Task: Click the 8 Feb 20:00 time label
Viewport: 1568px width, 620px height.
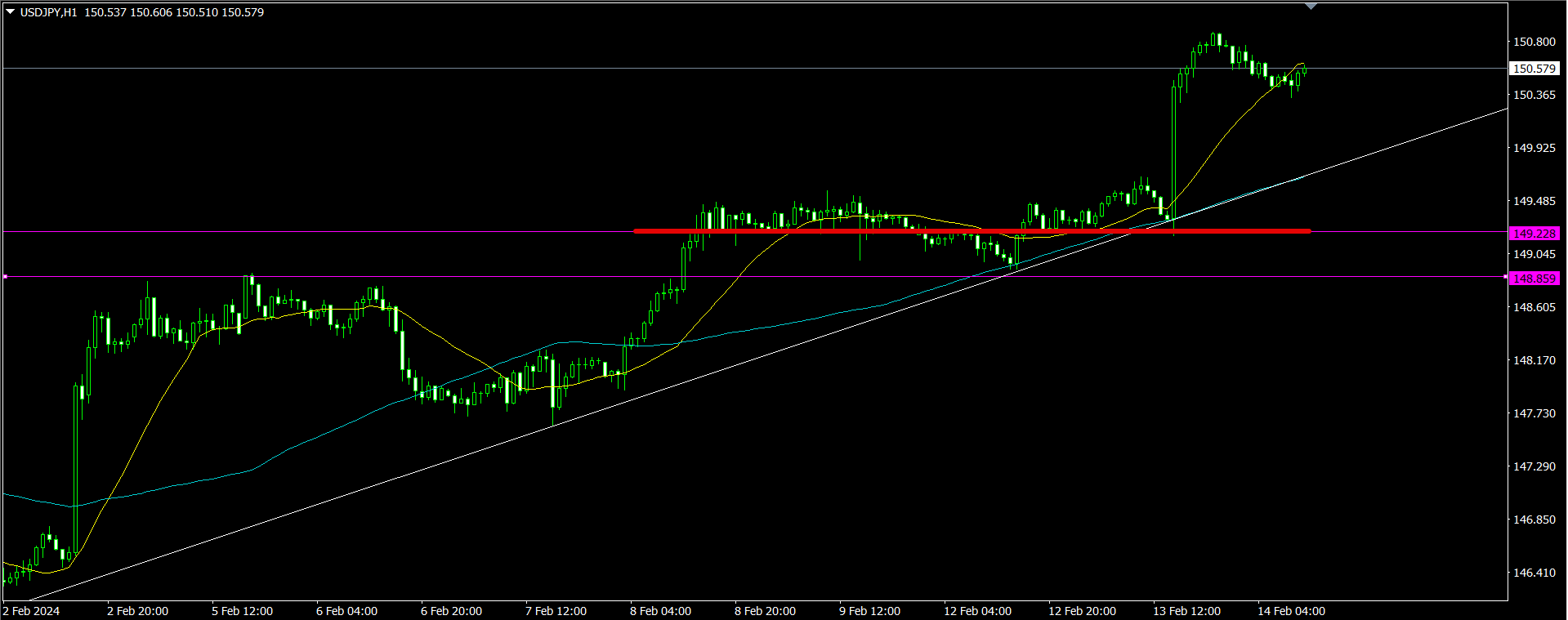Action: click(766, 611)
